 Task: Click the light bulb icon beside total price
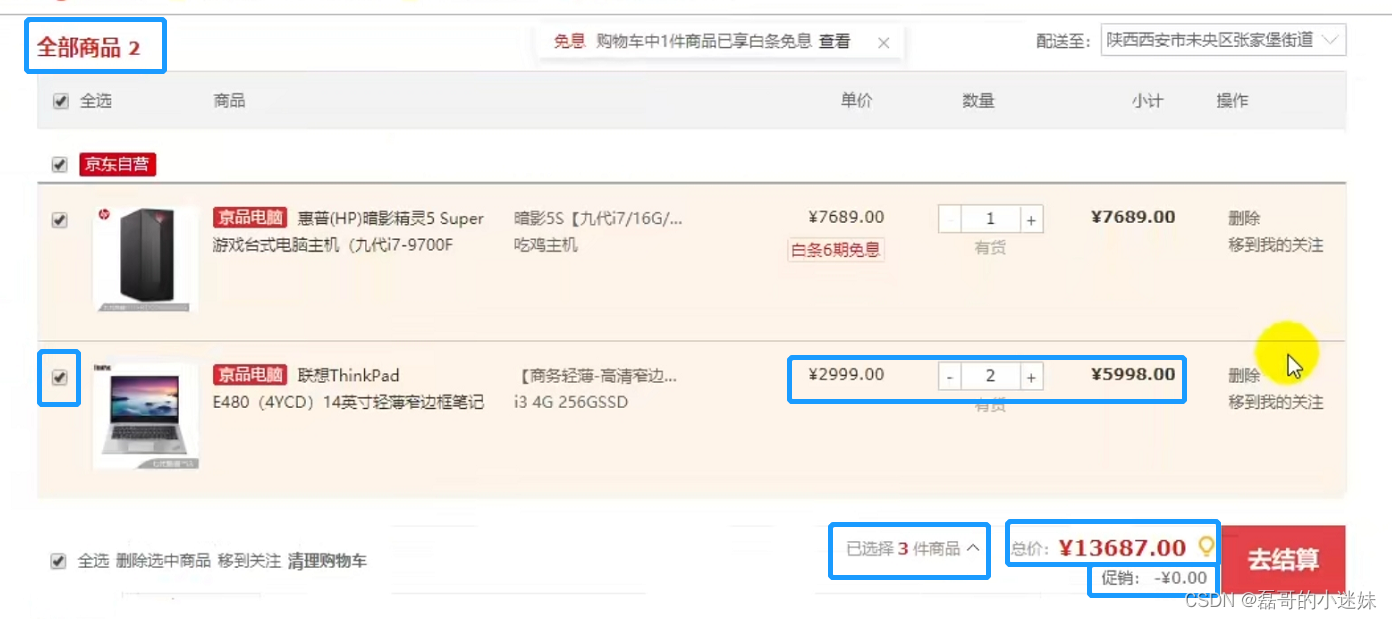tap(1206, 546)
